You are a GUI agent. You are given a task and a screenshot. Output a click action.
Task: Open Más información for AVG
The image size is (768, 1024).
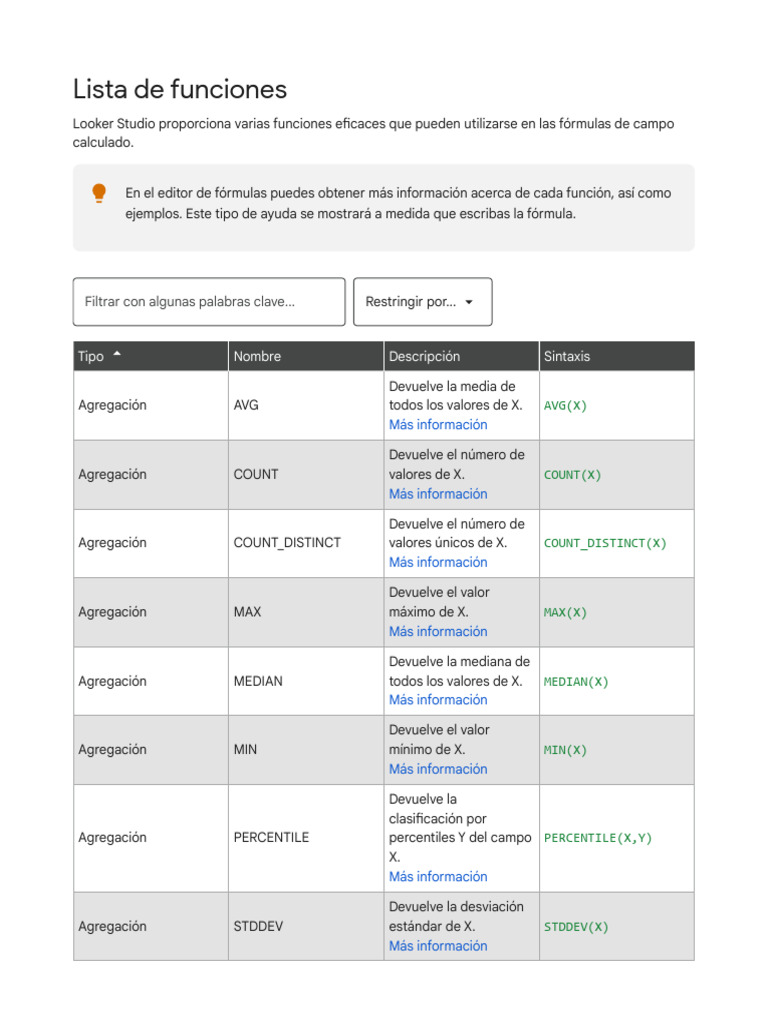(438, 424)
